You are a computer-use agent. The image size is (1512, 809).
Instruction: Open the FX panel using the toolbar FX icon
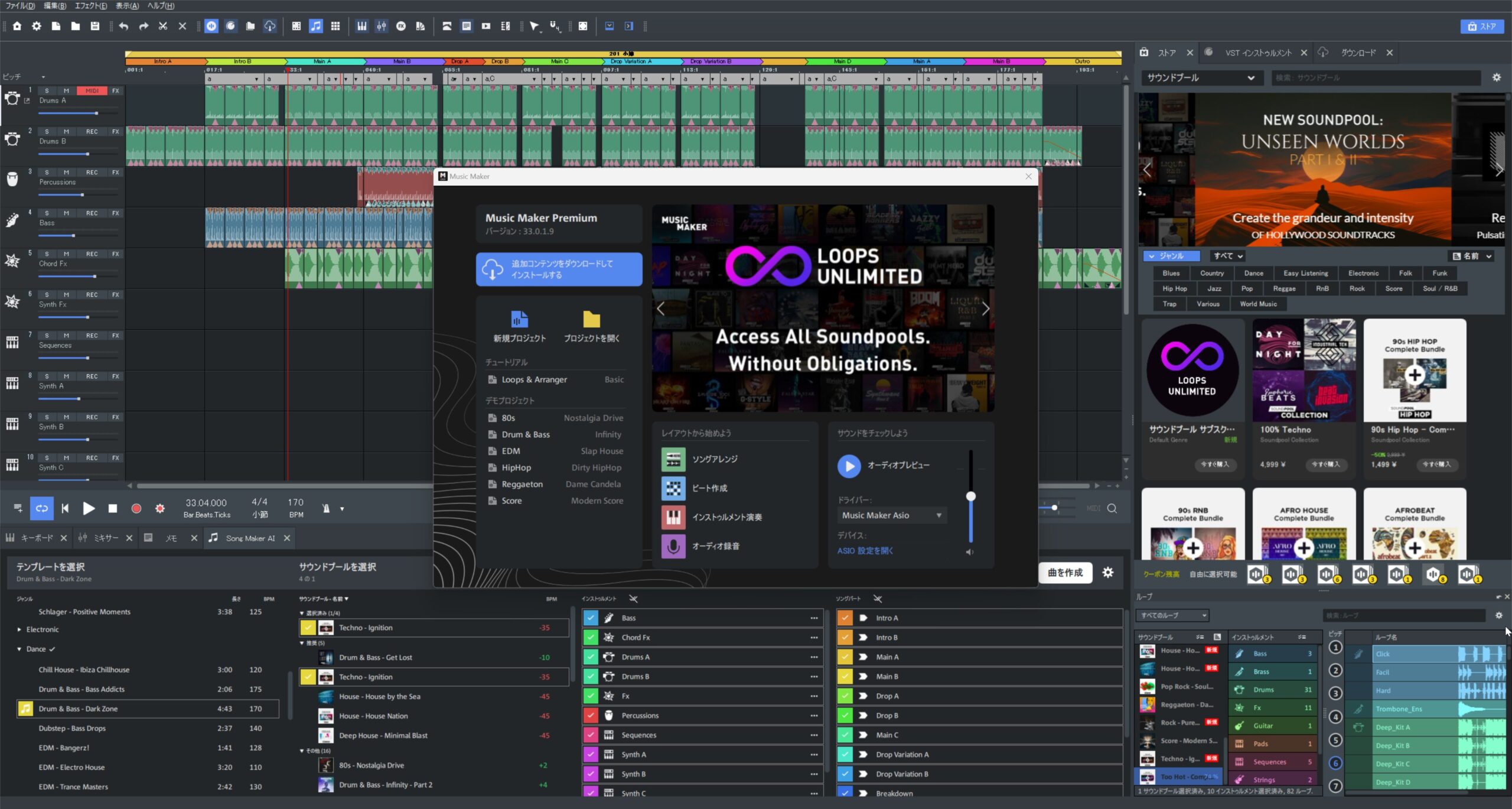pyautogui.click(x=401, y=26)
